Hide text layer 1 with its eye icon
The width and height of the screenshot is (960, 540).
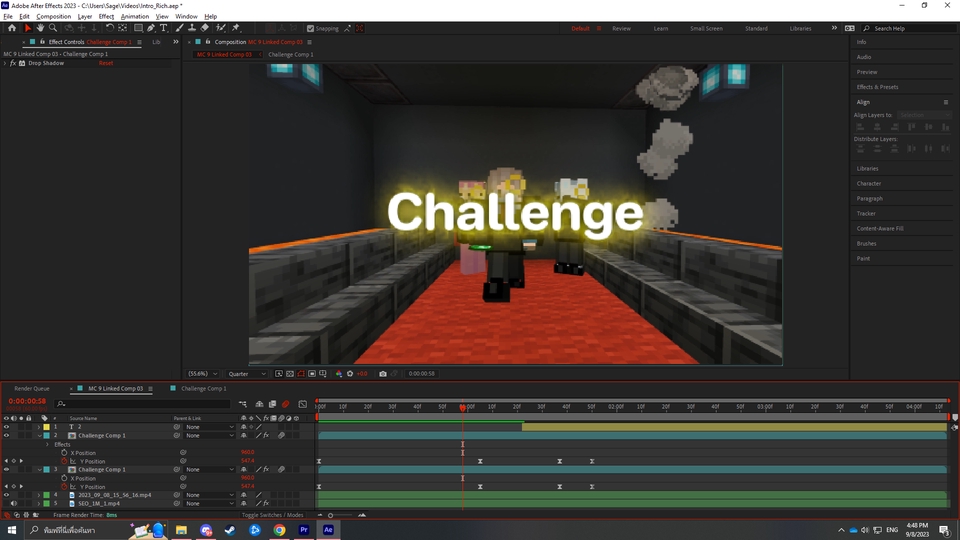7,427
